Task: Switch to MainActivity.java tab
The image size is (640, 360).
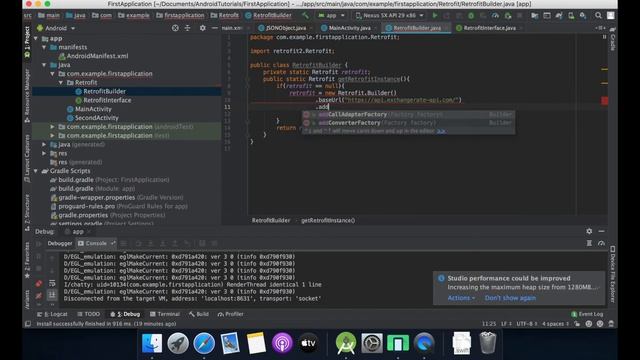Action: click(x=346, y=28)
